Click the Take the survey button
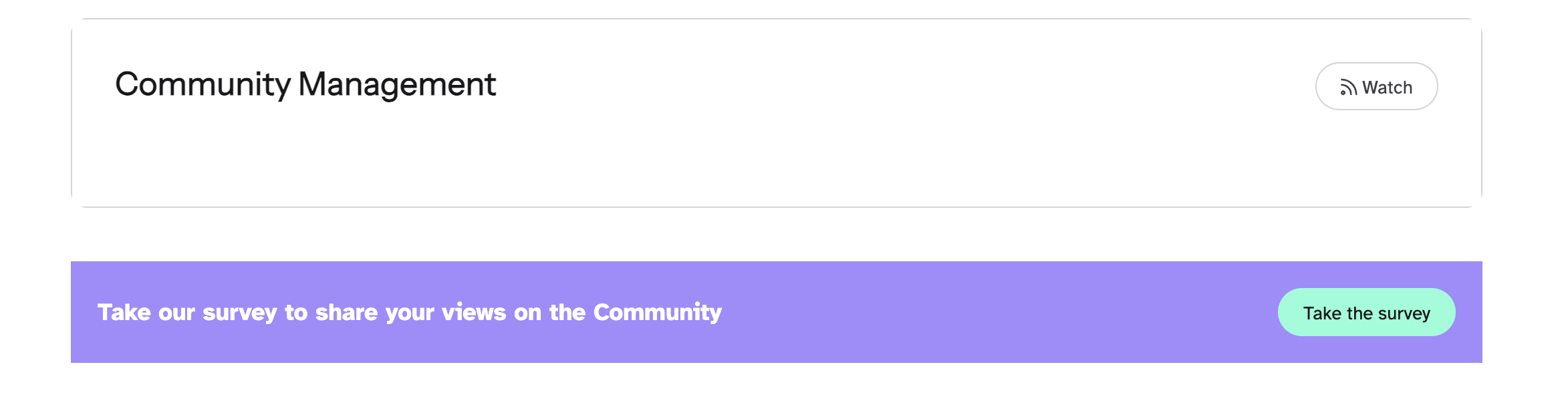 [x=1366, y=313]
